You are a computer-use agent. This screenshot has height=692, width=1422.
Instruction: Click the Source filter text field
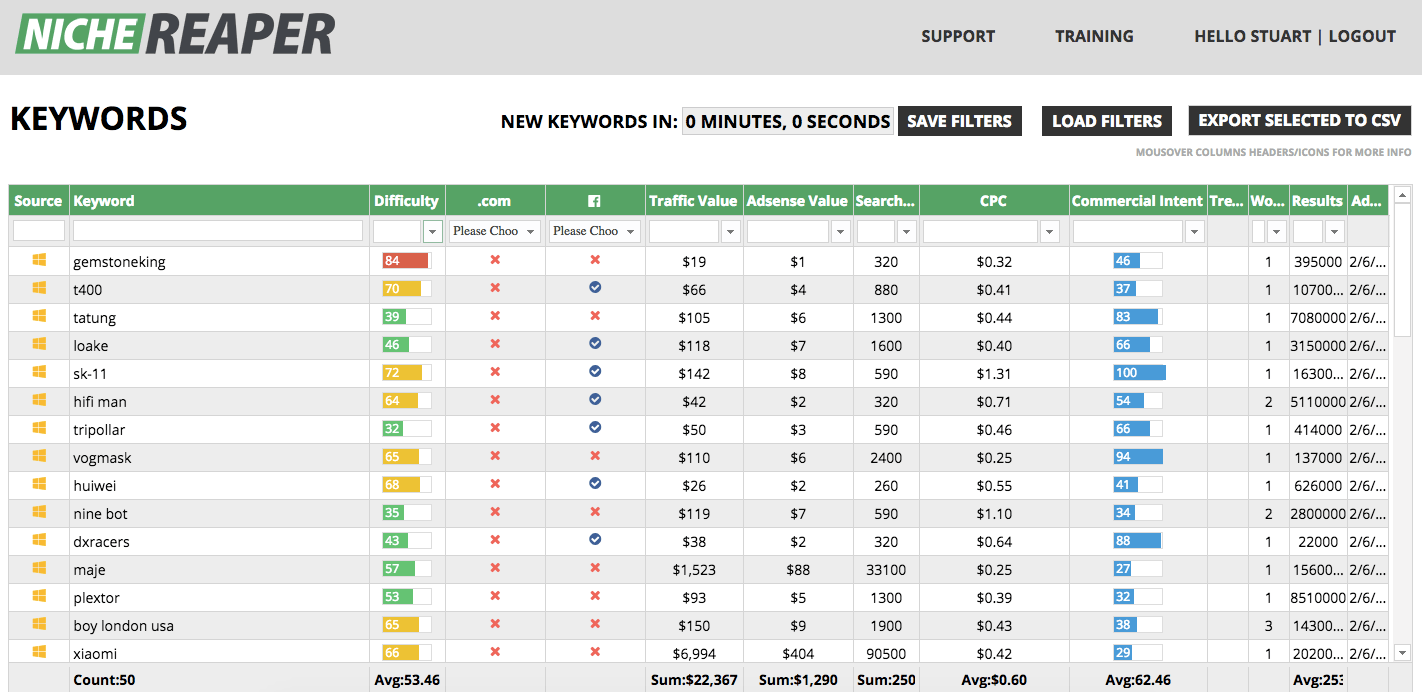[x=39, y=231]
